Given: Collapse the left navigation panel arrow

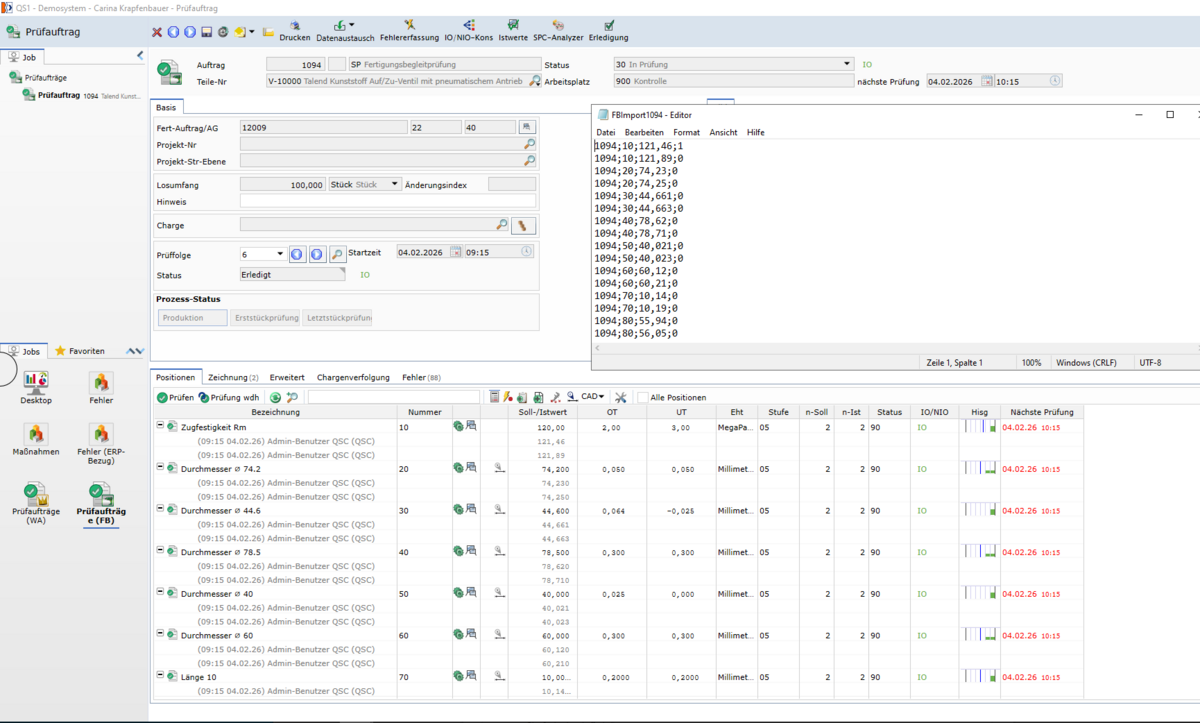Looking at the screenshot, I should click(x=139, y=56).
